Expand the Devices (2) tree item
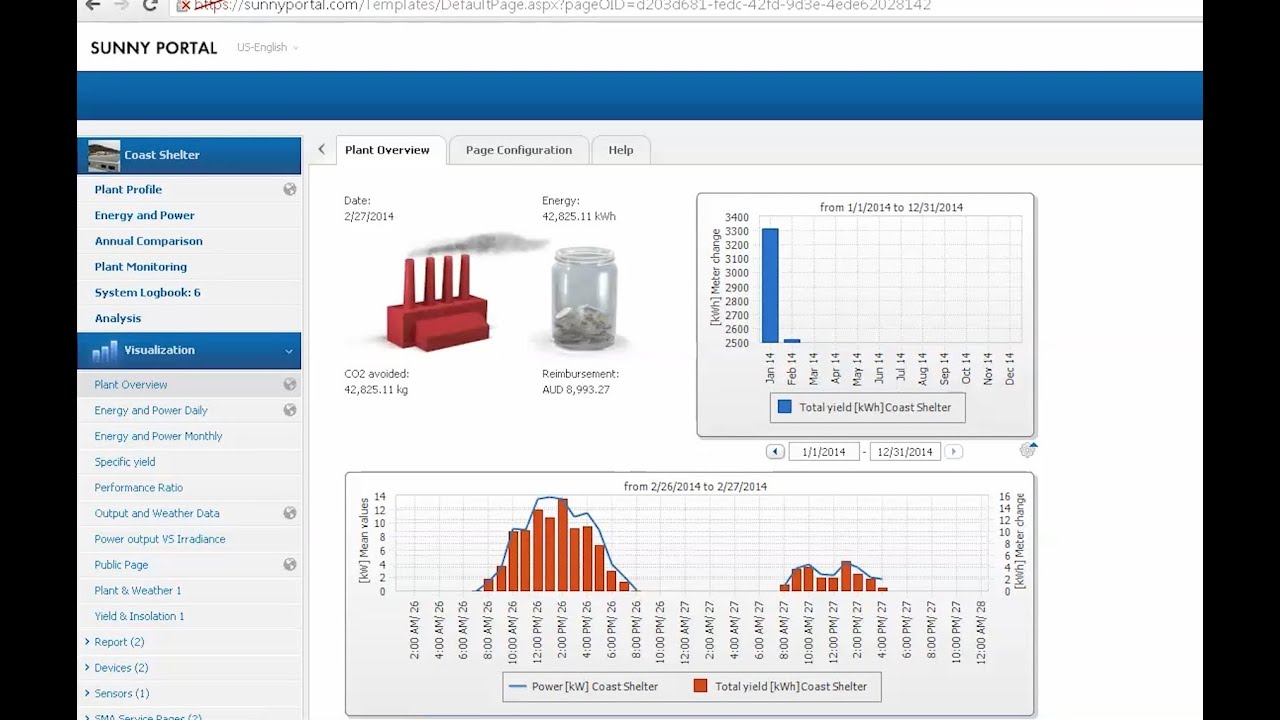Screen dimensions: 1280x720 point(120,667)
